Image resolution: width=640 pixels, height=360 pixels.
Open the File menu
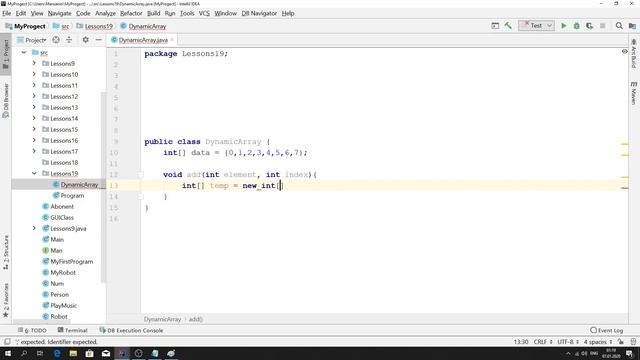7,13
